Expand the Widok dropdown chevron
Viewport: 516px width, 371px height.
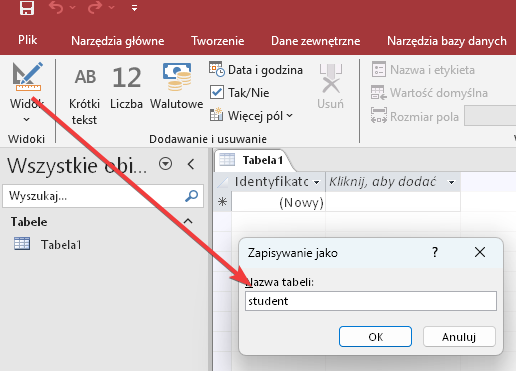(x=27, y=119)
